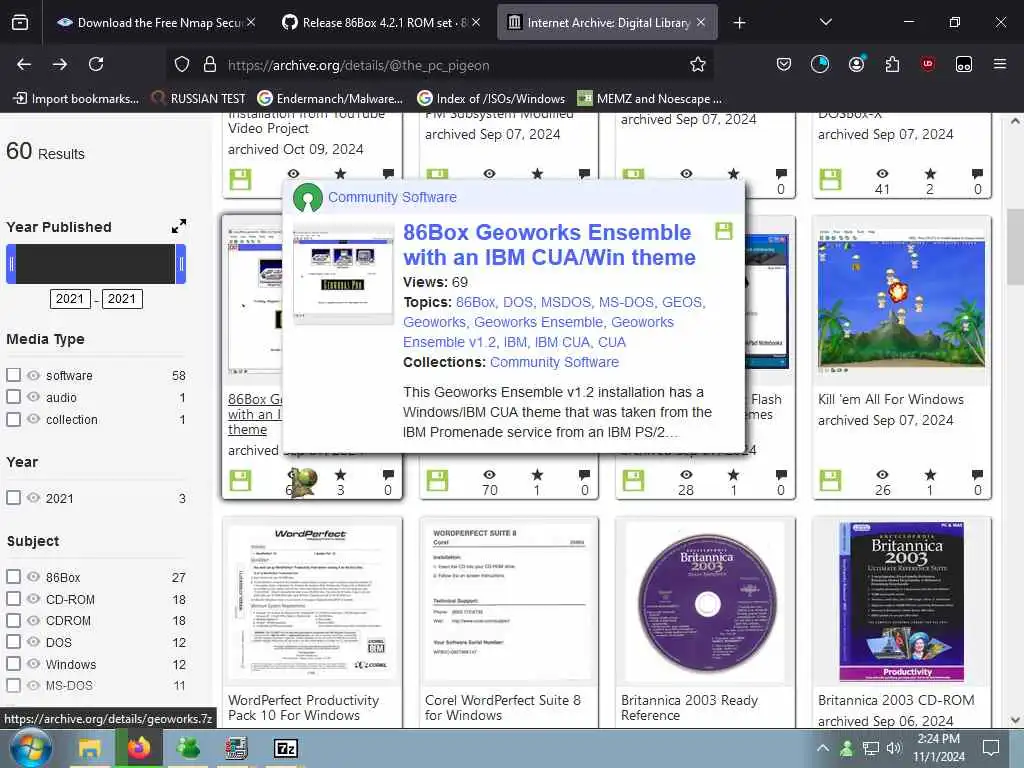
Task: Toggle the eye icon beside Windows subject
Action: coord(33,664)
